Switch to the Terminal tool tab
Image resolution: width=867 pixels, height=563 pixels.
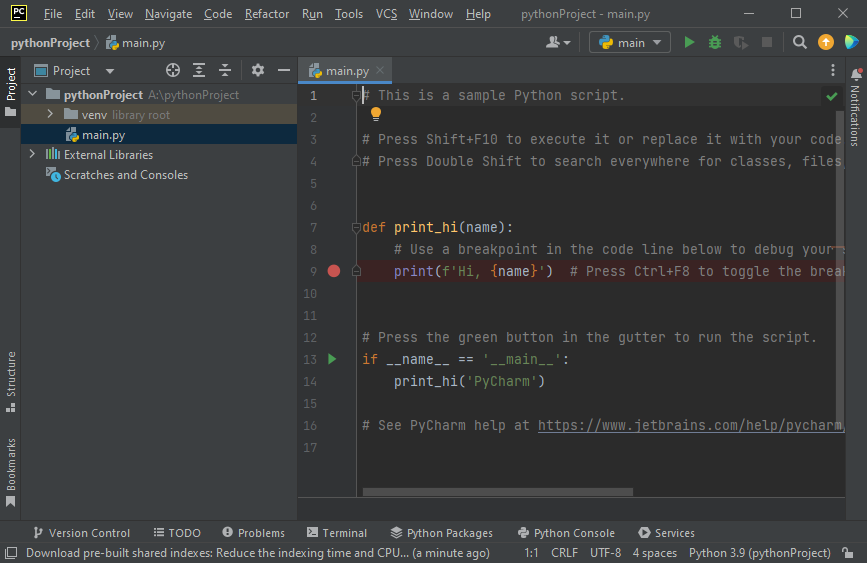pyautogui.click(x=337, y=533)
